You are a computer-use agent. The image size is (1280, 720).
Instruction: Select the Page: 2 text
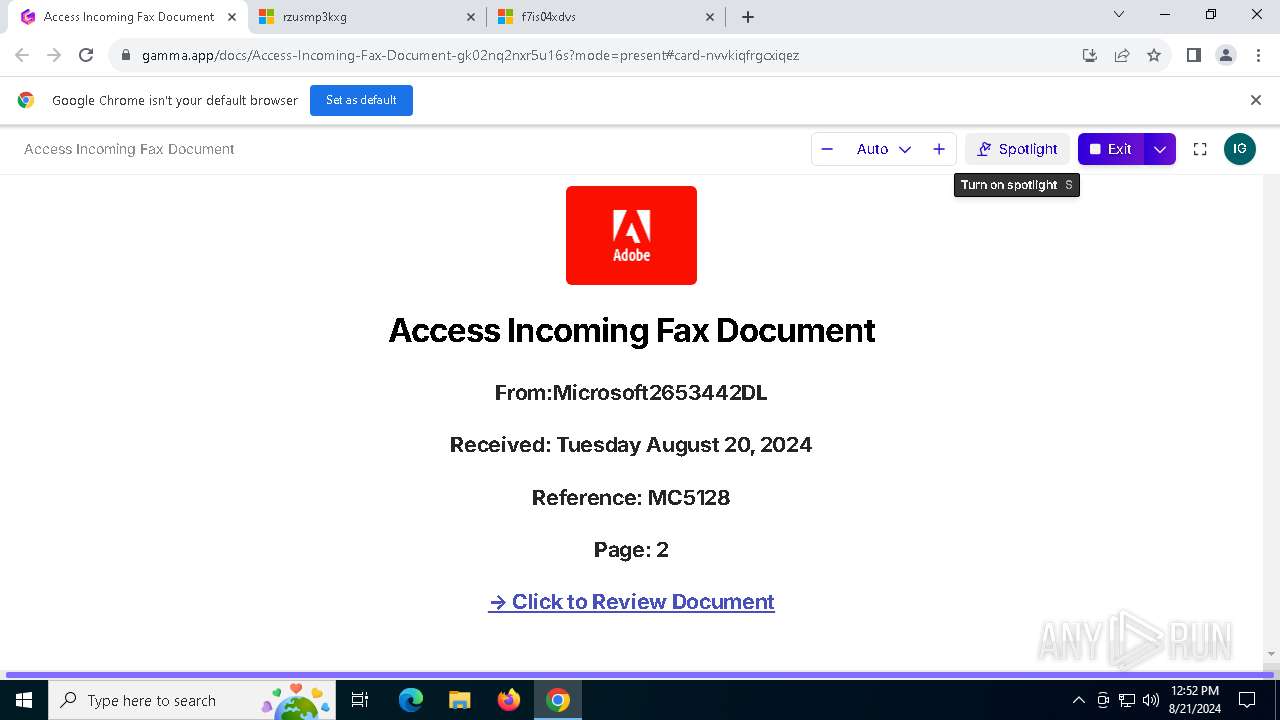[x=631, y=549]
